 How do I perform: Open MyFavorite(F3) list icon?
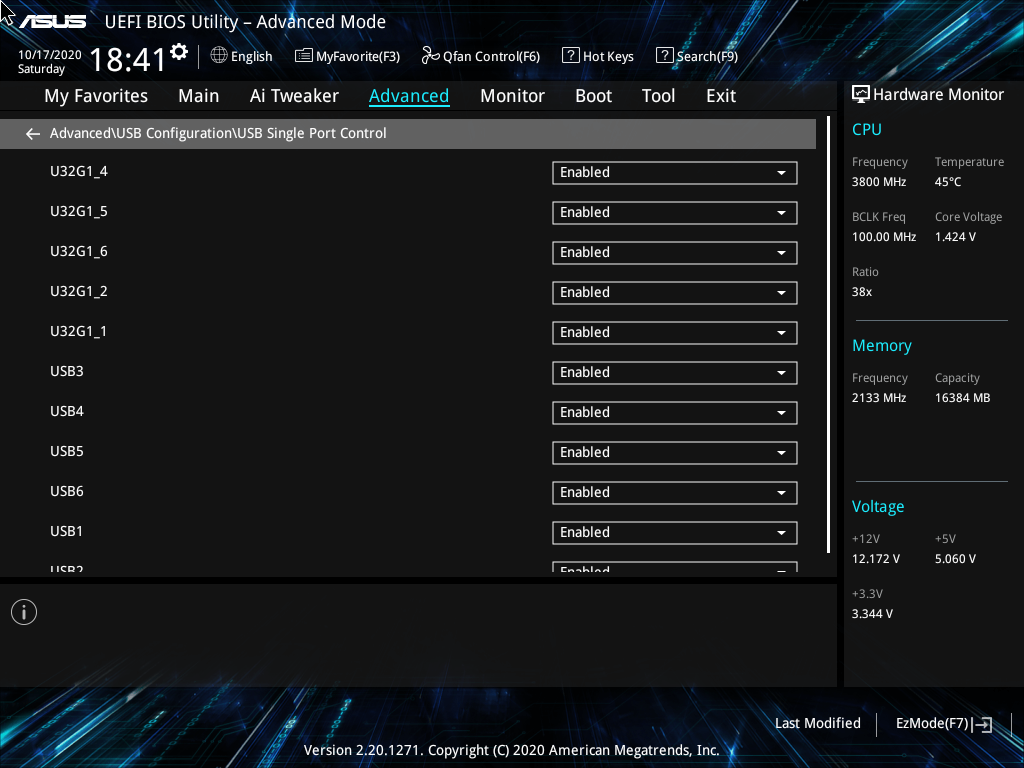[304, 56]
